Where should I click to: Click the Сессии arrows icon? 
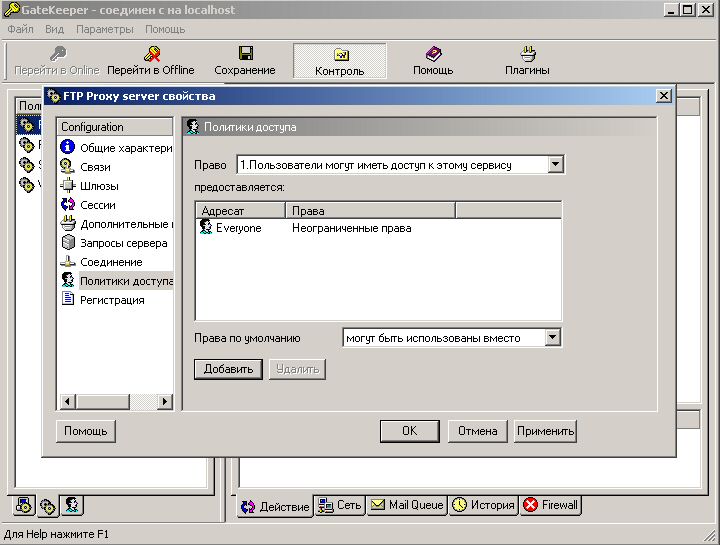click(x=68, y=204)
